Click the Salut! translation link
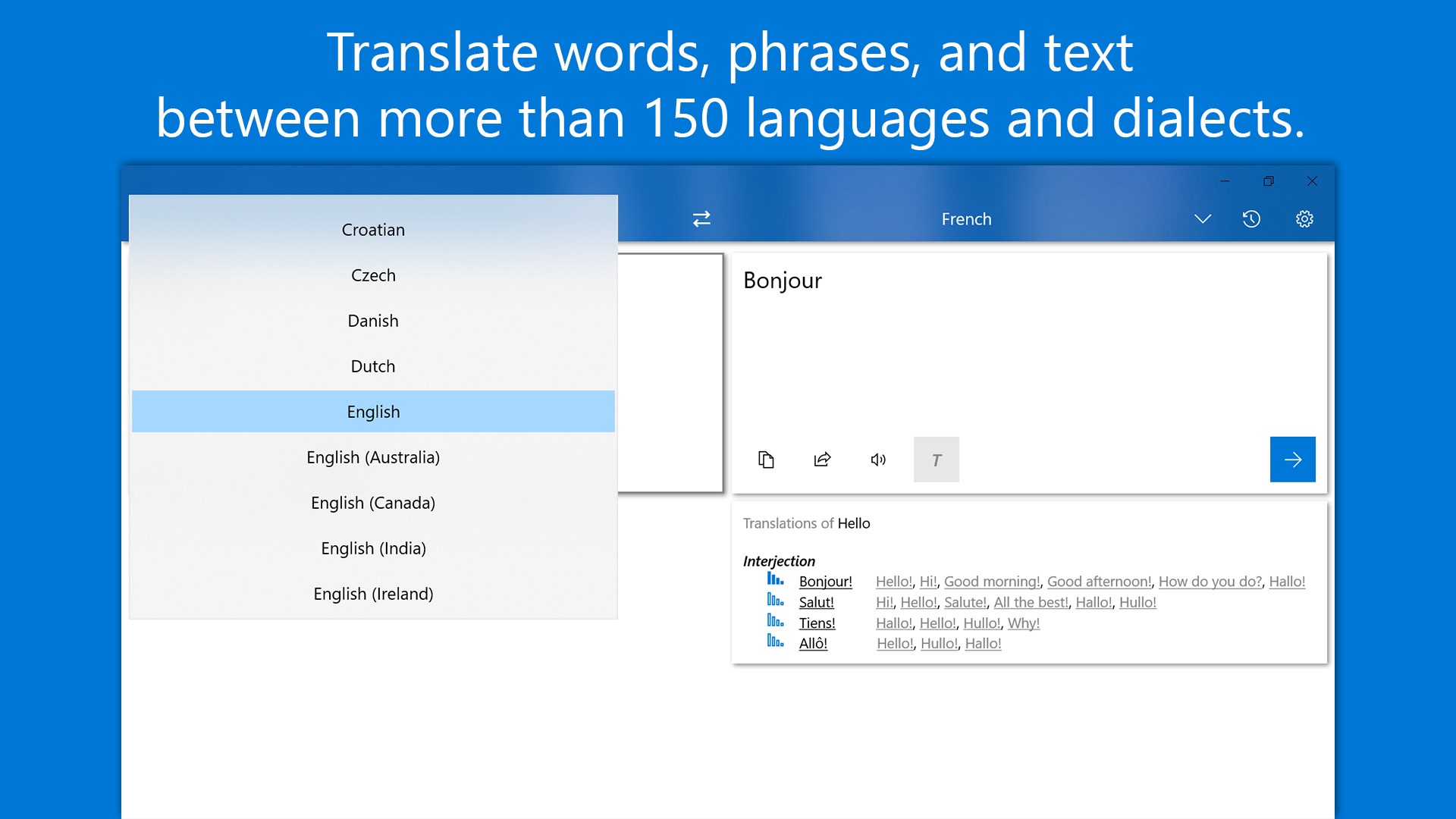Image resolution: width=1456 pixels, height=819 pixels. (x=816, y=602)
